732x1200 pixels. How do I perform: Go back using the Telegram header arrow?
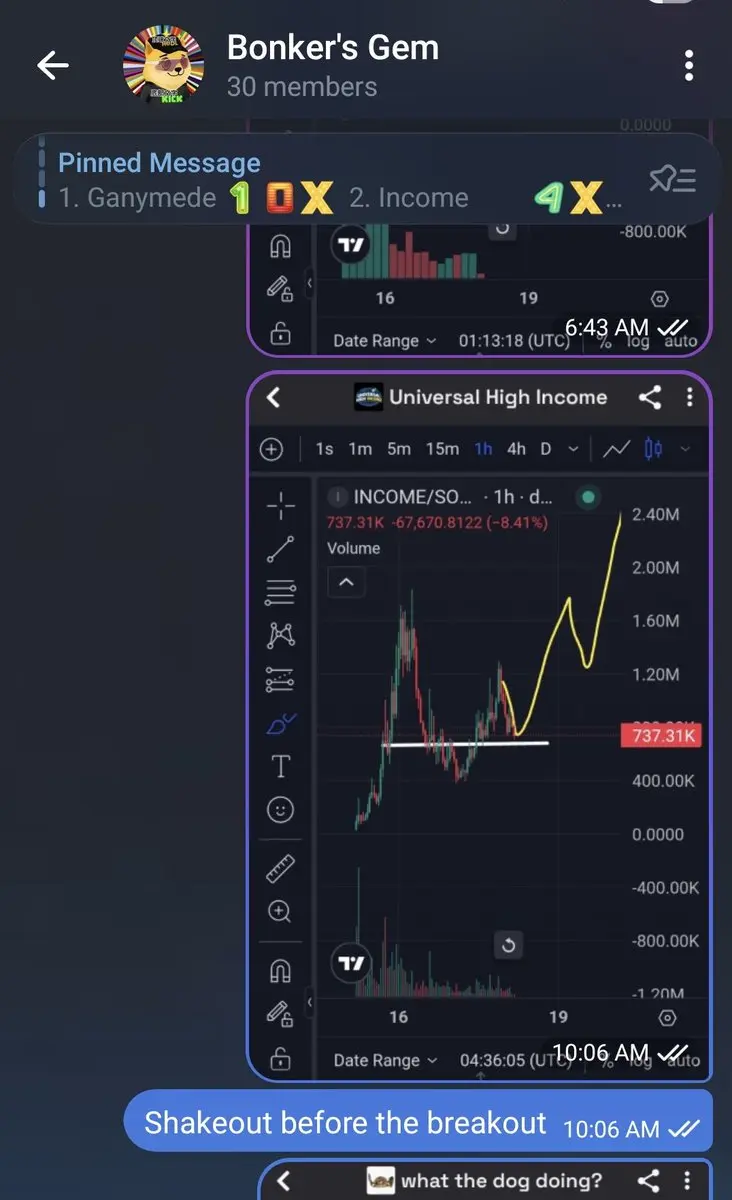pos(52,66)
